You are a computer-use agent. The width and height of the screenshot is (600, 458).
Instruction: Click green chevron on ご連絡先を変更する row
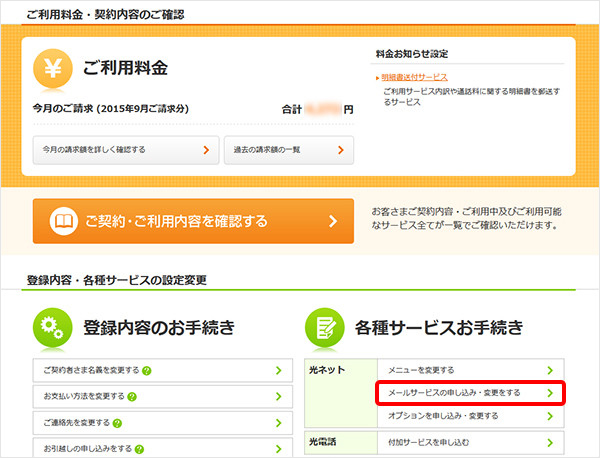point(279,423)
